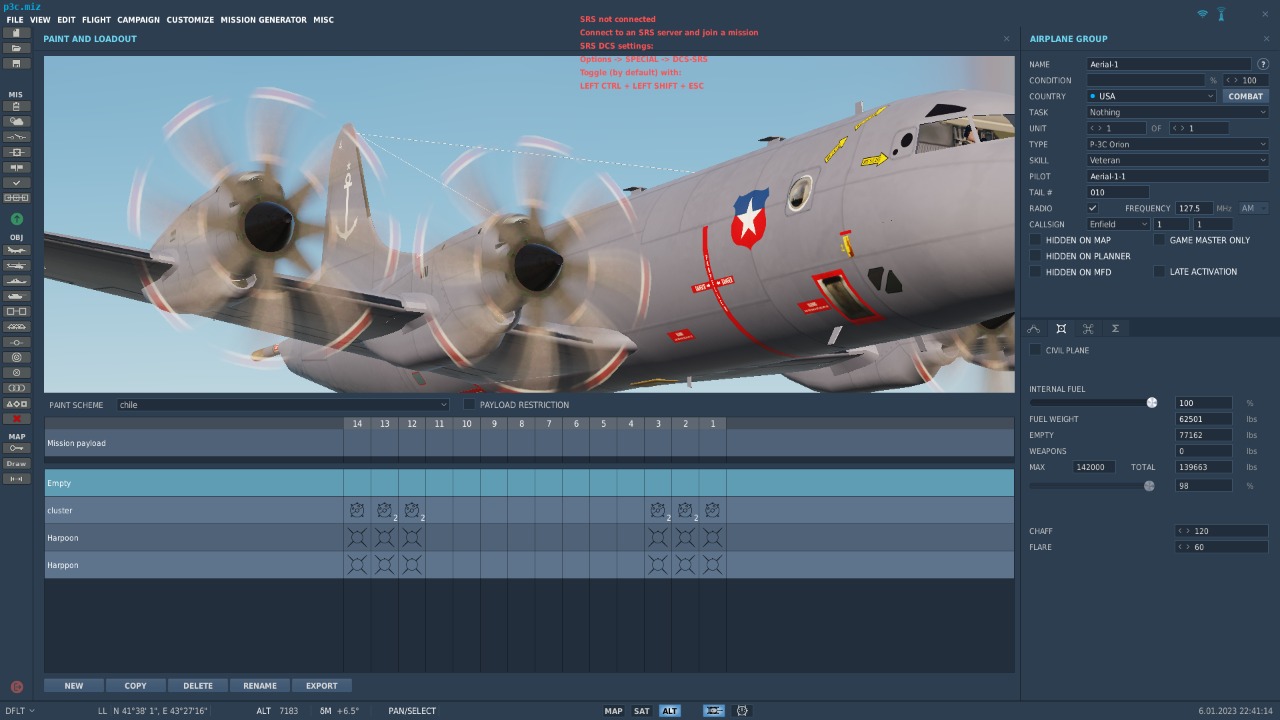The width and height of the screenshot is (1280, 720).
Task: Click the green fly mission arrow icon
Action: 17,219
